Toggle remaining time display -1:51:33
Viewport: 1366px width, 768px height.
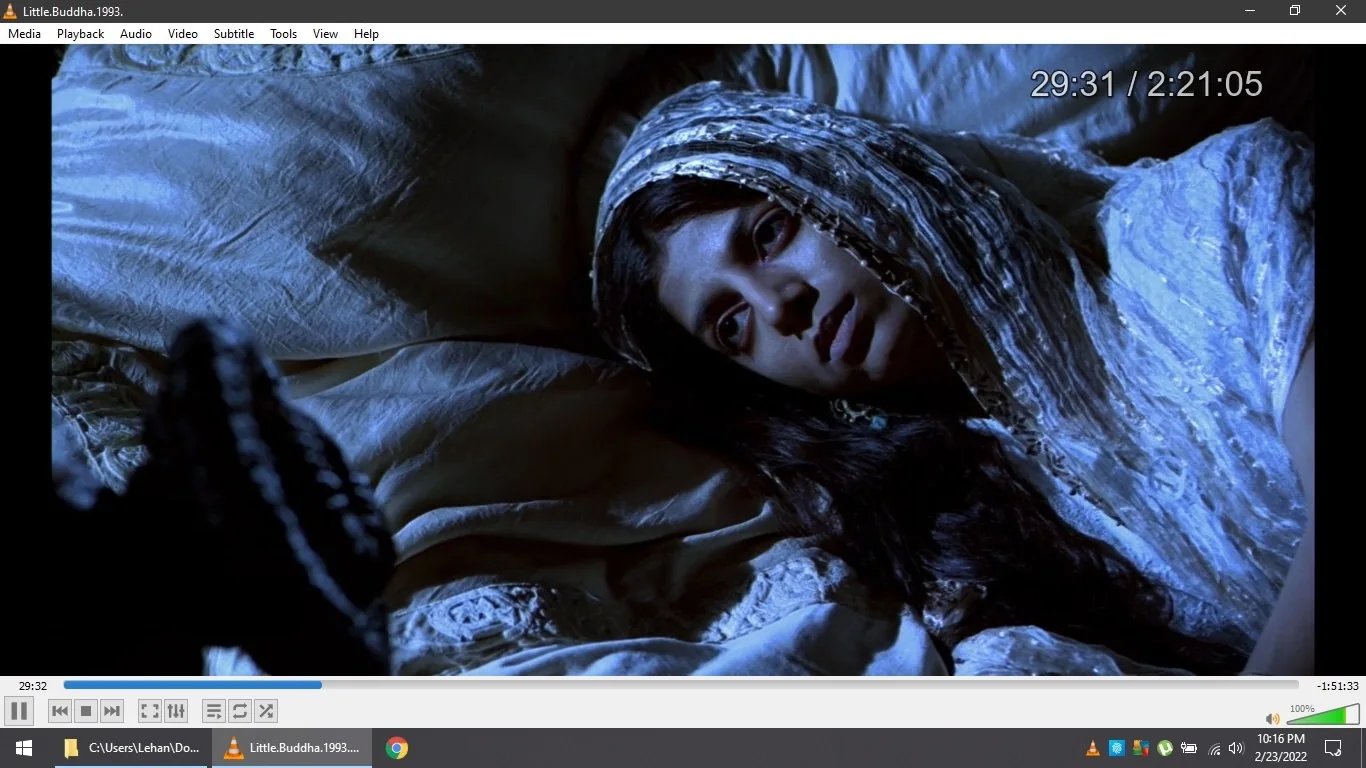click(1338, 686)
